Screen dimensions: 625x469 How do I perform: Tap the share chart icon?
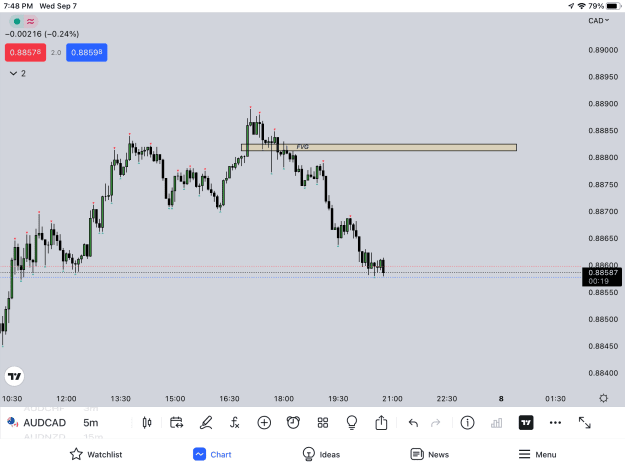pyautogui.click(x=381, y=422)
